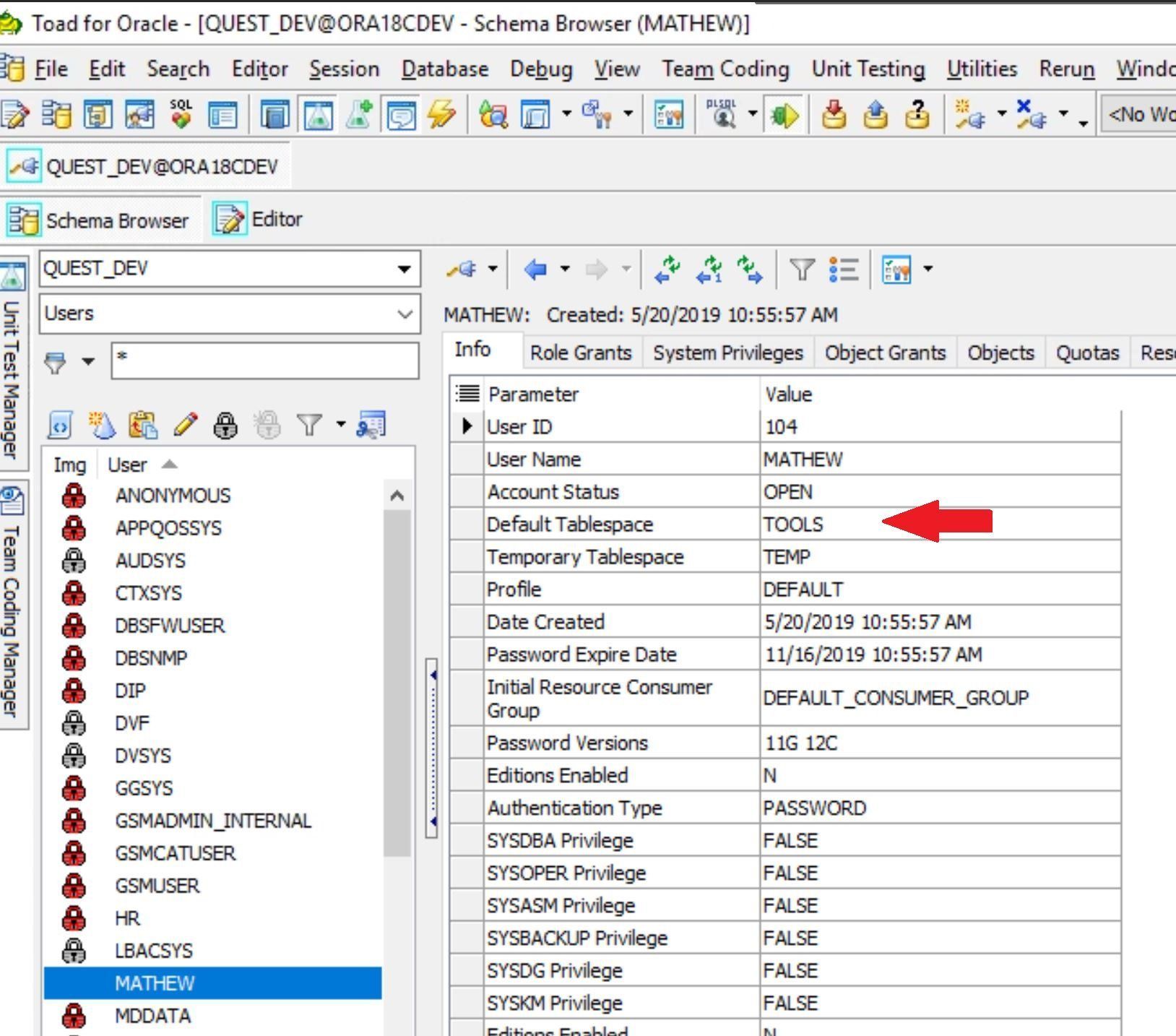The height and width of the screenshot is (1036, 1176).
Task: Click the clipboard icon in users toolbar
Action: (143, 425)
